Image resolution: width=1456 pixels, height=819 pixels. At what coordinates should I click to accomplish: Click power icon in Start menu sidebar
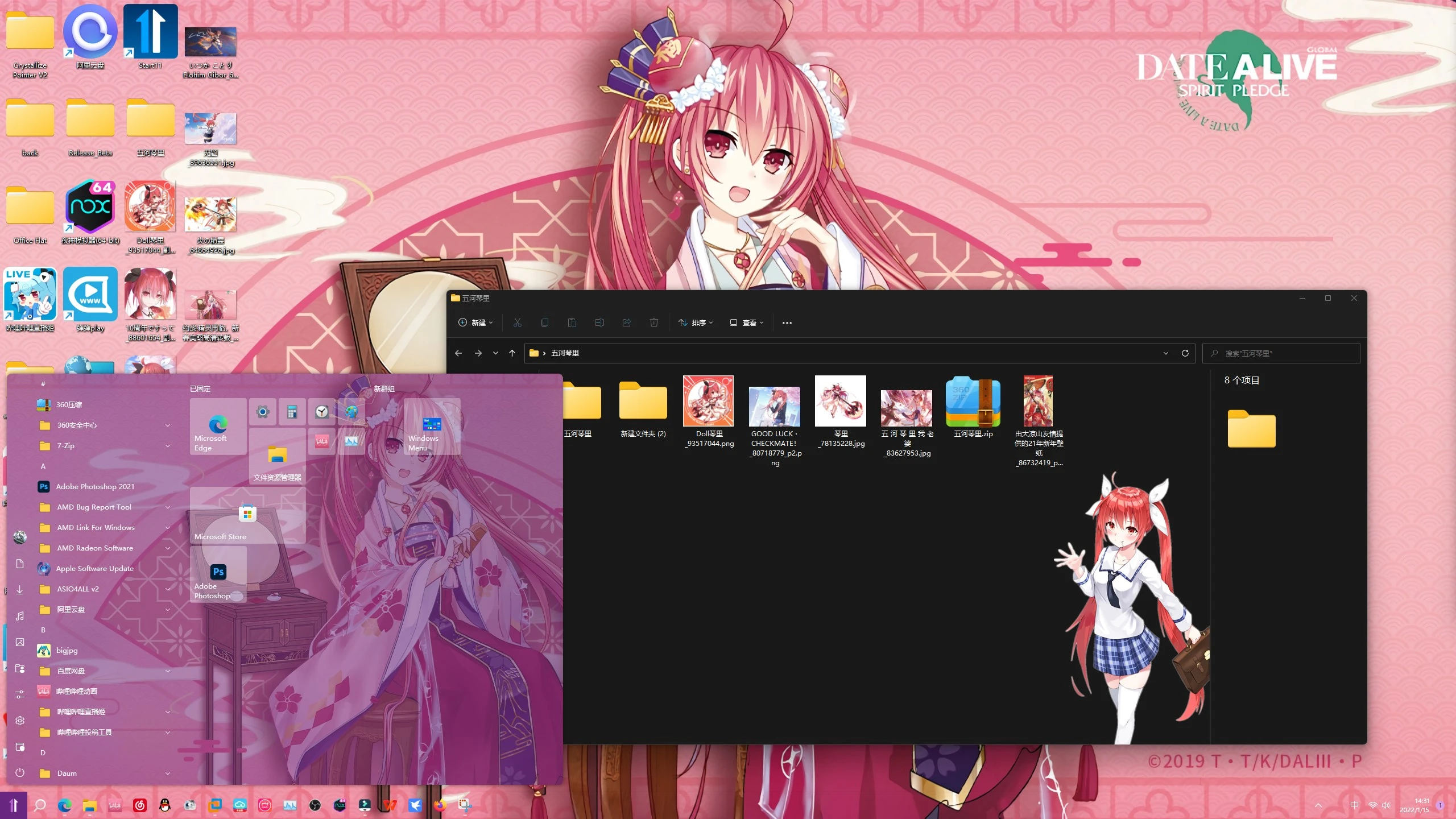[20, 772]
